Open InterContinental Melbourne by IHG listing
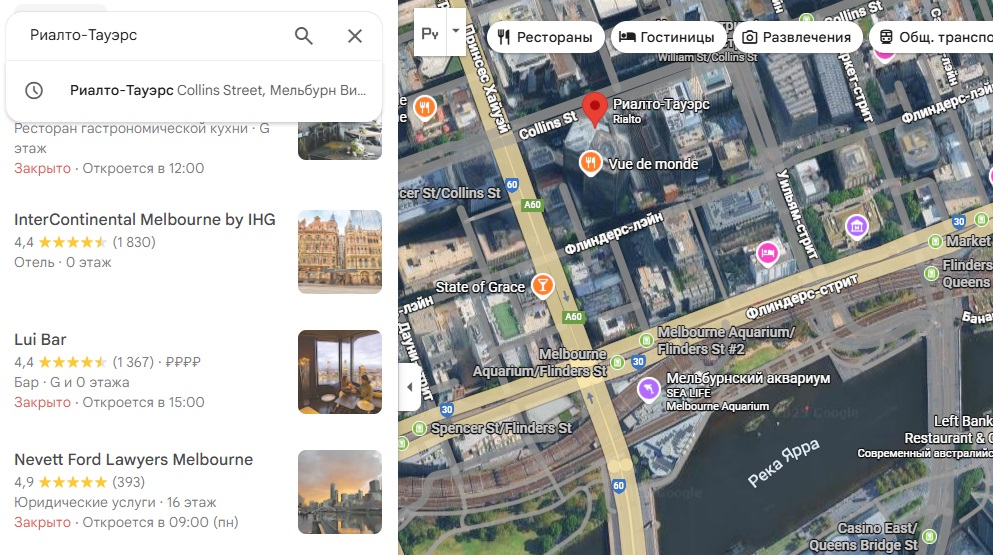993x555 pixels. point(145,220)
